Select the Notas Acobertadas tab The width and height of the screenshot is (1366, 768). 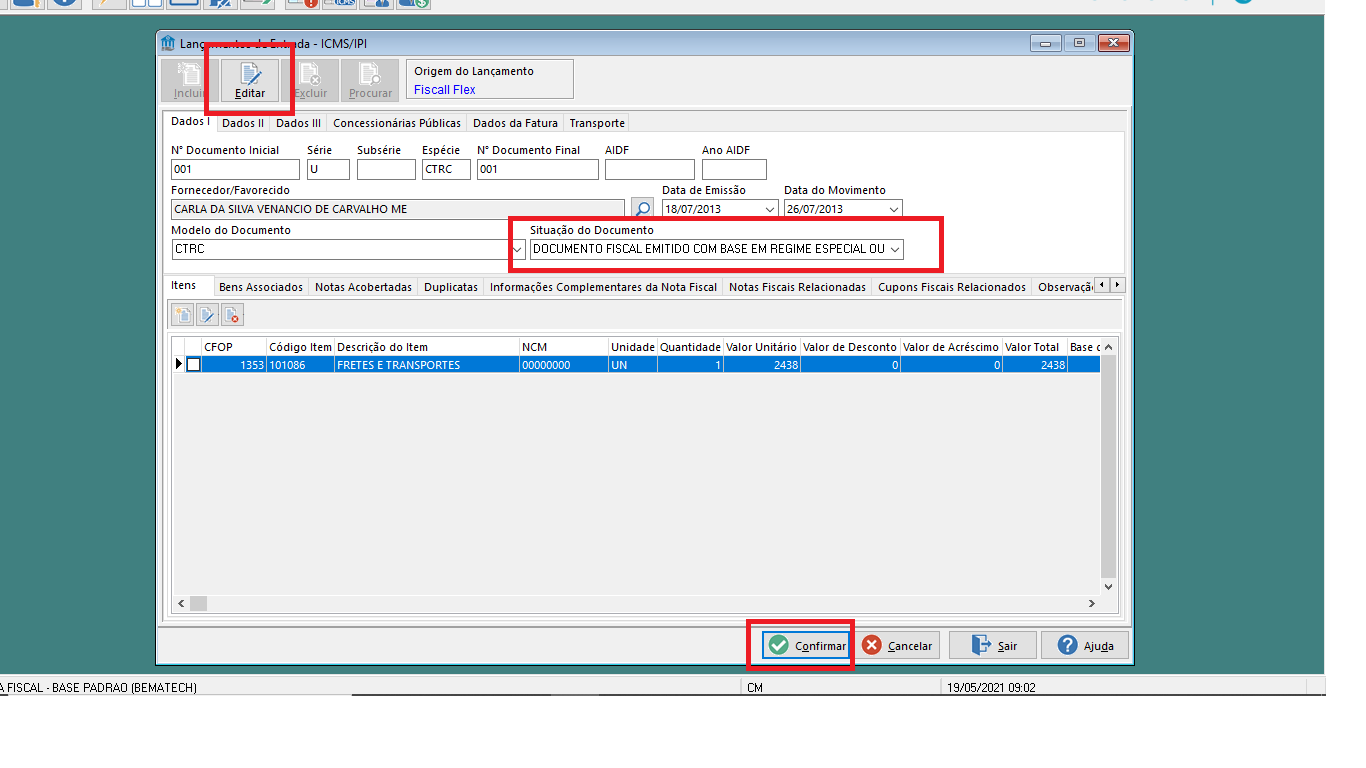click(363, 287)
